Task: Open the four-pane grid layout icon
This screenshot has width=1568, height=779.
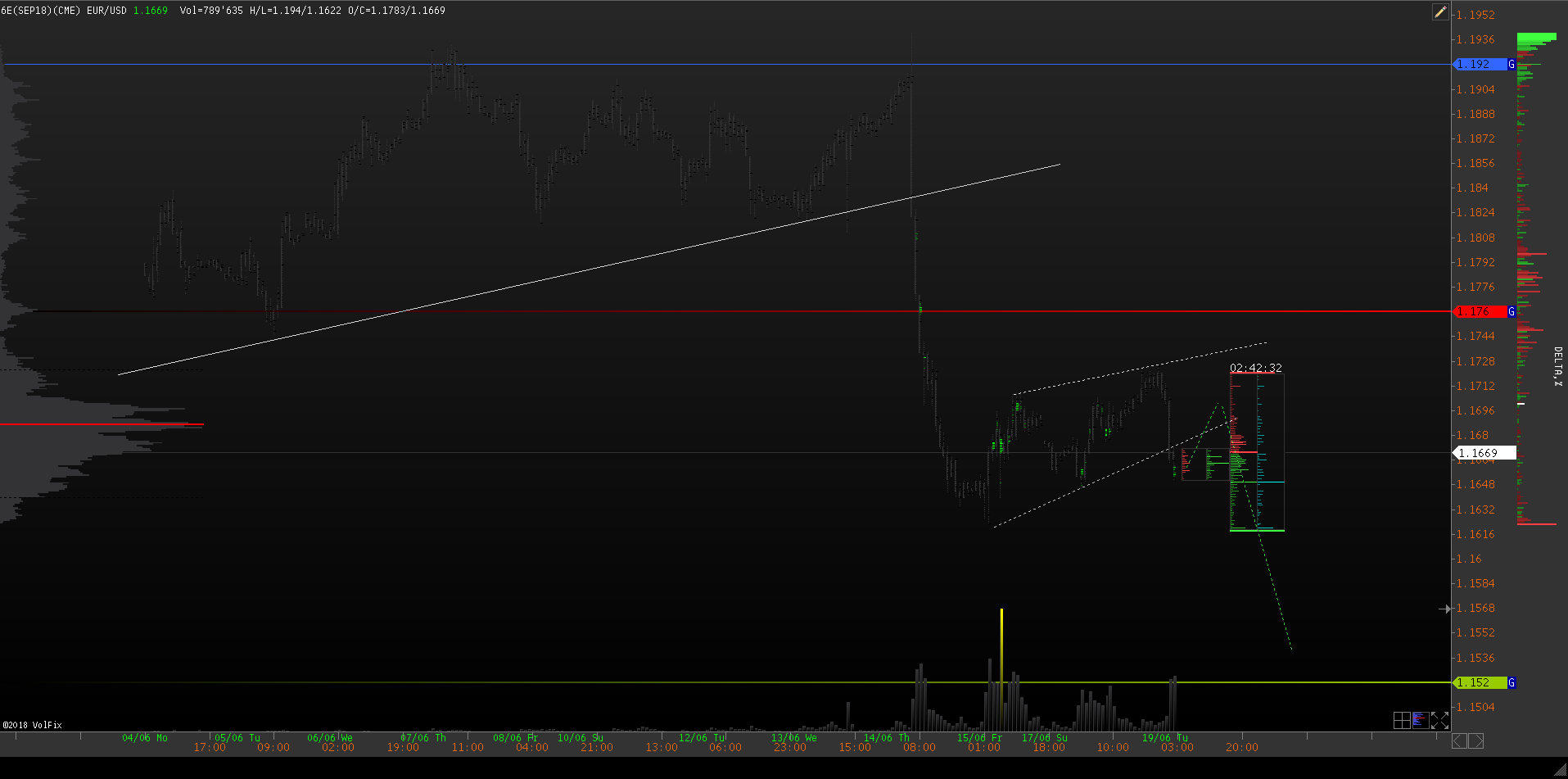Action: pyautogui.click(x=1402, y=720)
